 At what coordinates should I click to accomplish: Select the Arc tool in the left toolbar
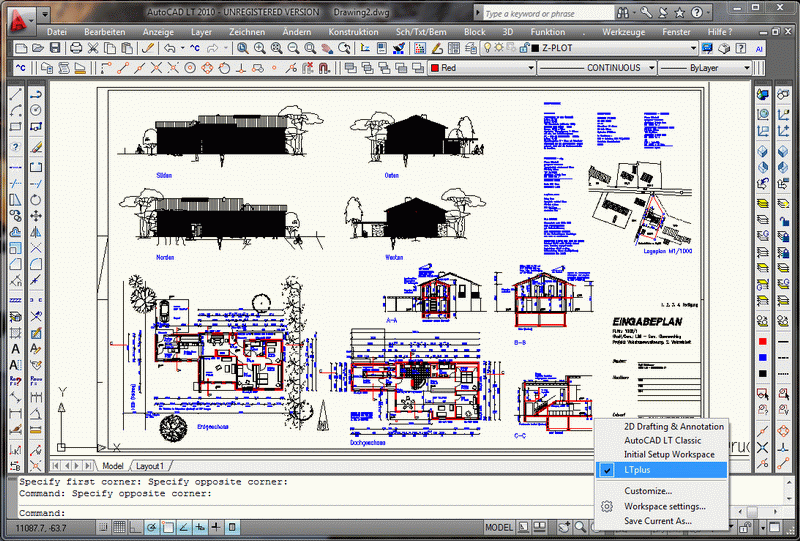[x=16, y=110]
